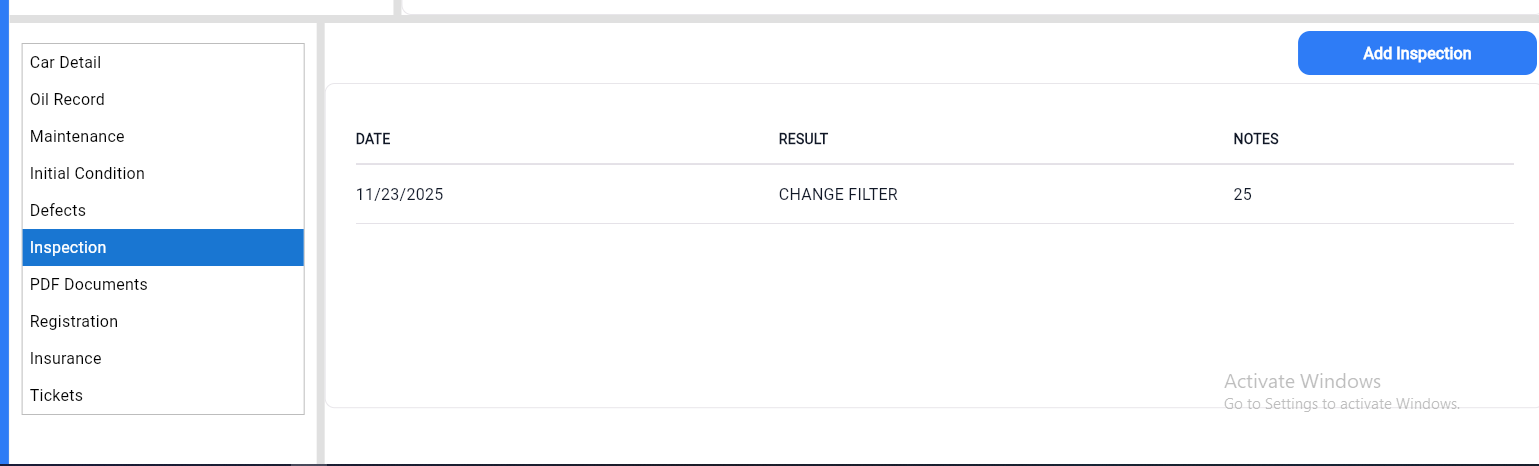The width and height of the screenshot is (1539, 466).
Task: Open PDF Documents section
Action: coord(89,284)
